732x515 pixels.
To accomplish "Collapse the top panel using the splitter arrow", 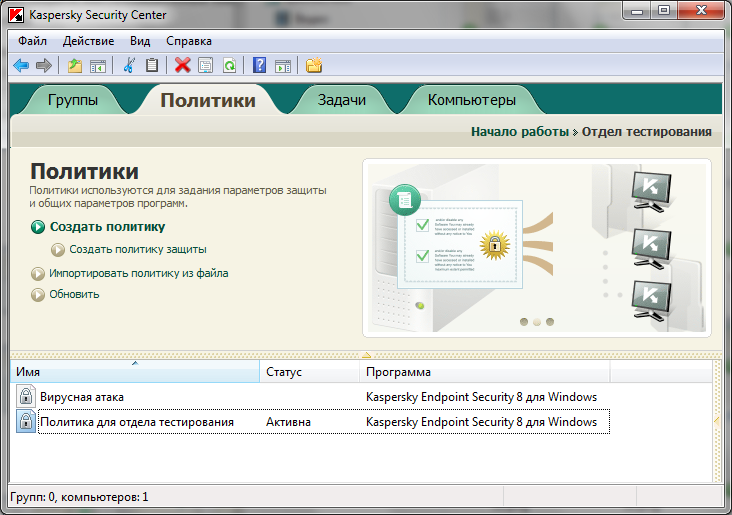I will point(366,355).
